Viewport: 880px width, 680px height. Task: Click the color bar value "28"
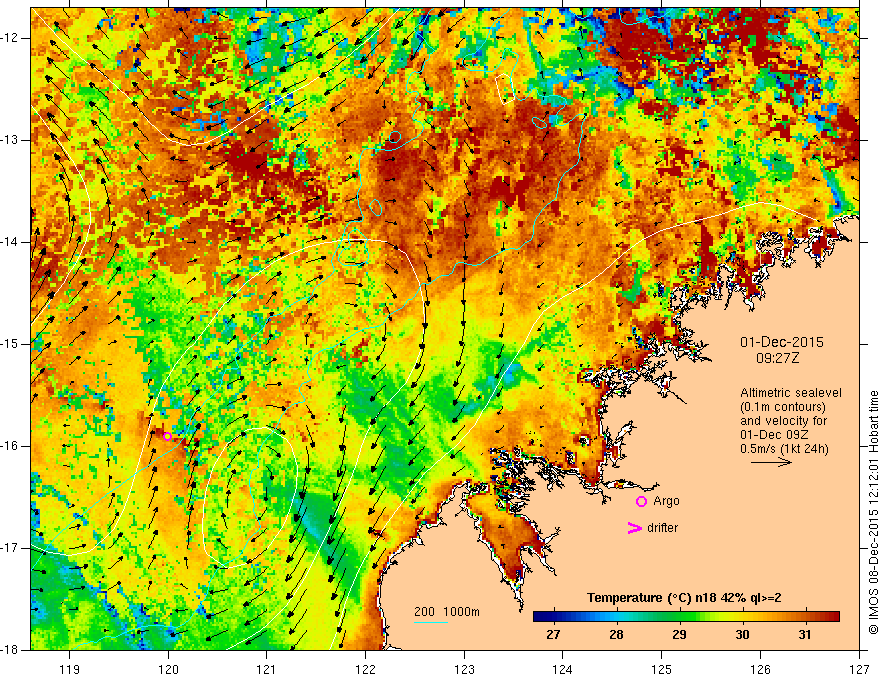coord(616,635)
